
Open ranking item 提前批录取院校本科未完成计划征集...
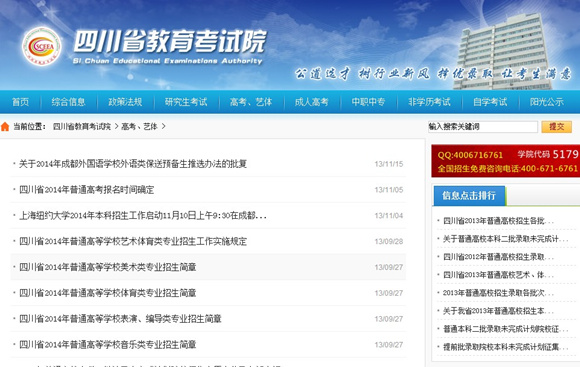[505, 347]
